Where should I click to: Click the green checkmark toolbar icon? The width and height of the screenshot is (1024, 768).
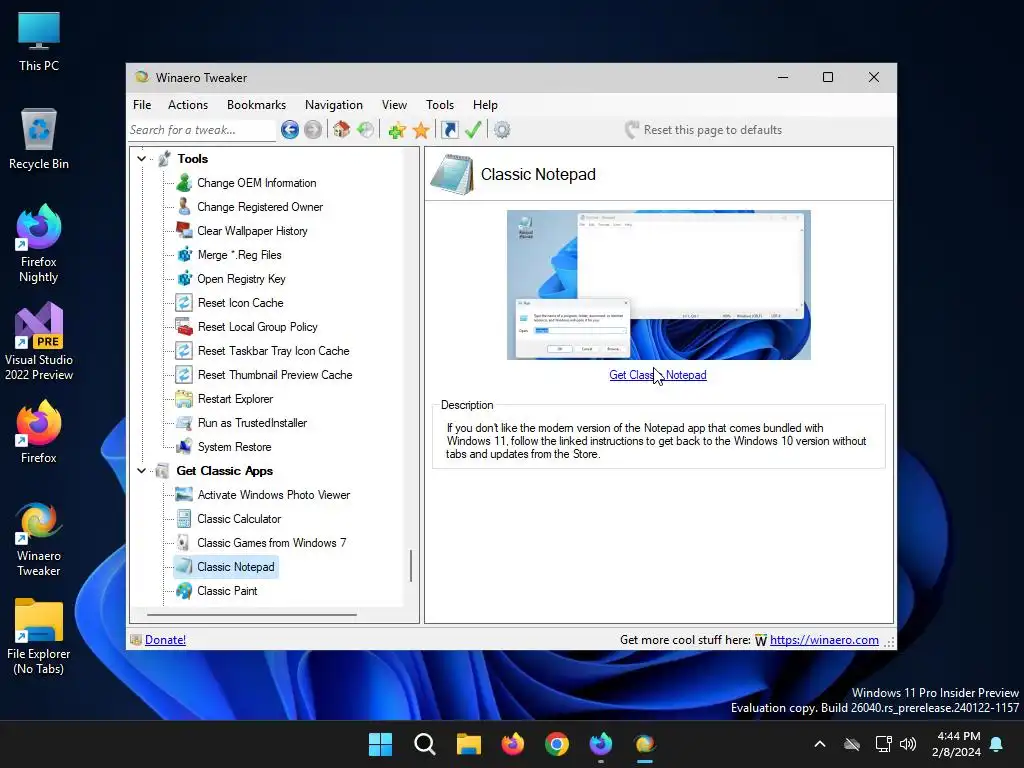[473, 130]
